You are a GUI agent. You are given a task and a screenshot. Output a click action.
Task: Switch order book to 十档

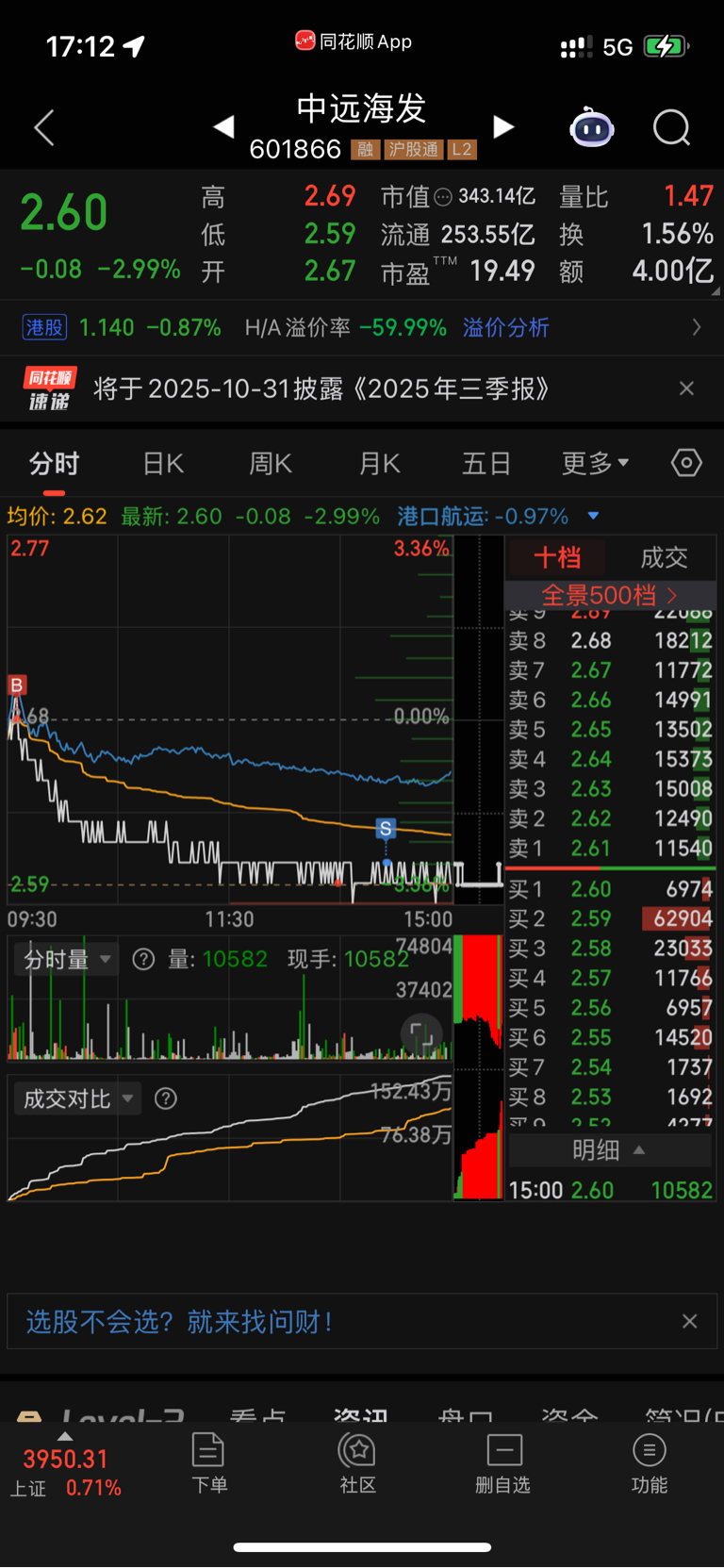click(x=557, y=557)
